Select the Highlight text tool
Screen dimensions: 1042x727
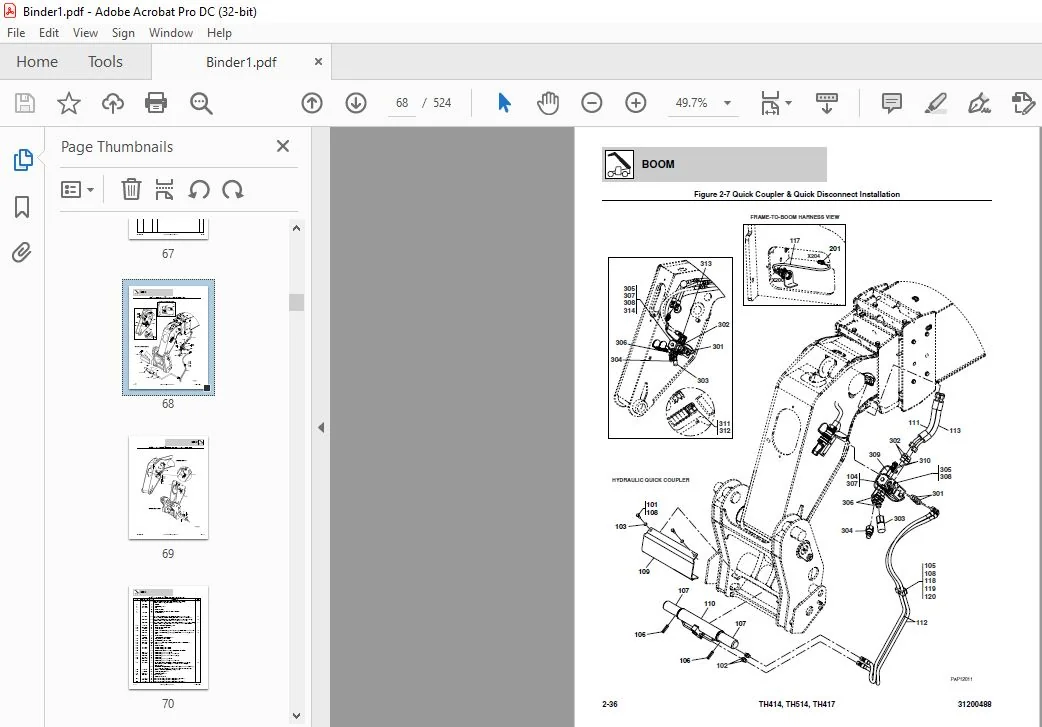[x=936, y=103]
